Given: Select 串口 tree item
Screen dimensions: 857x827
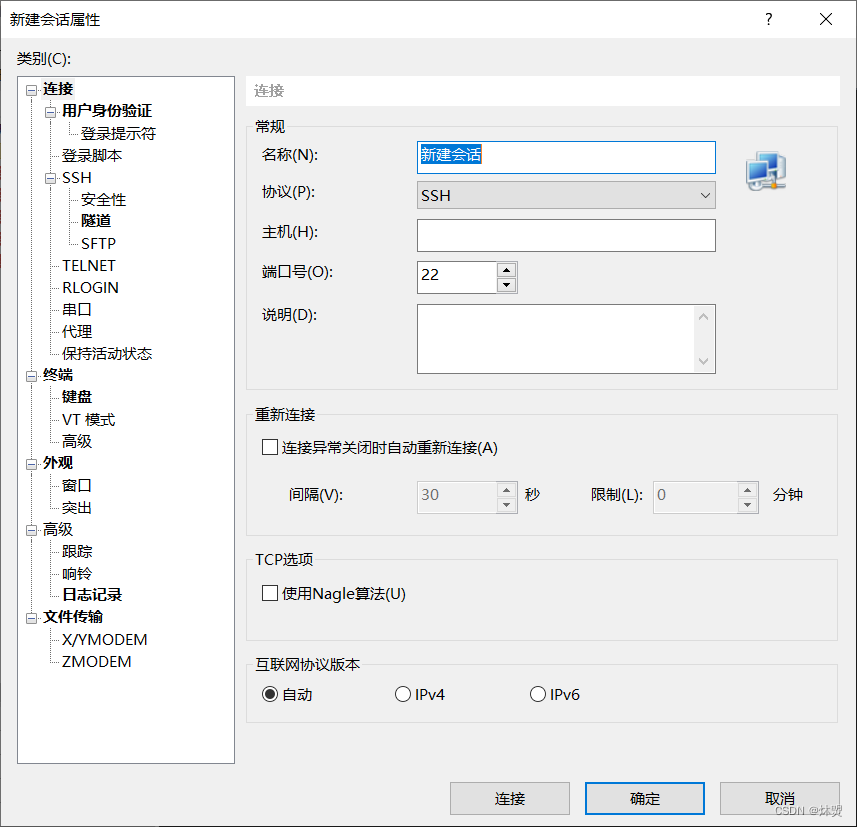Looking at the screenshot, I should pyautogui.click(x=77, y=309).
